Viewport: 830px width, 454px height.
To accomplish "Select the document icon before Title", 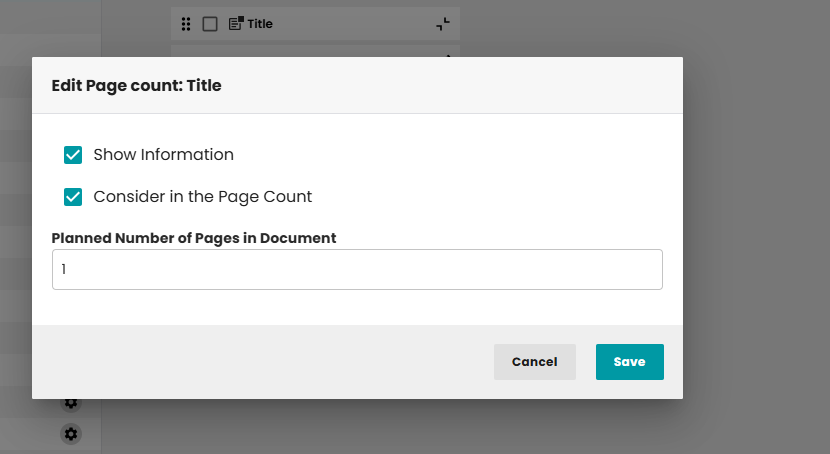I will pyautogui.click(x=236, y=23).
